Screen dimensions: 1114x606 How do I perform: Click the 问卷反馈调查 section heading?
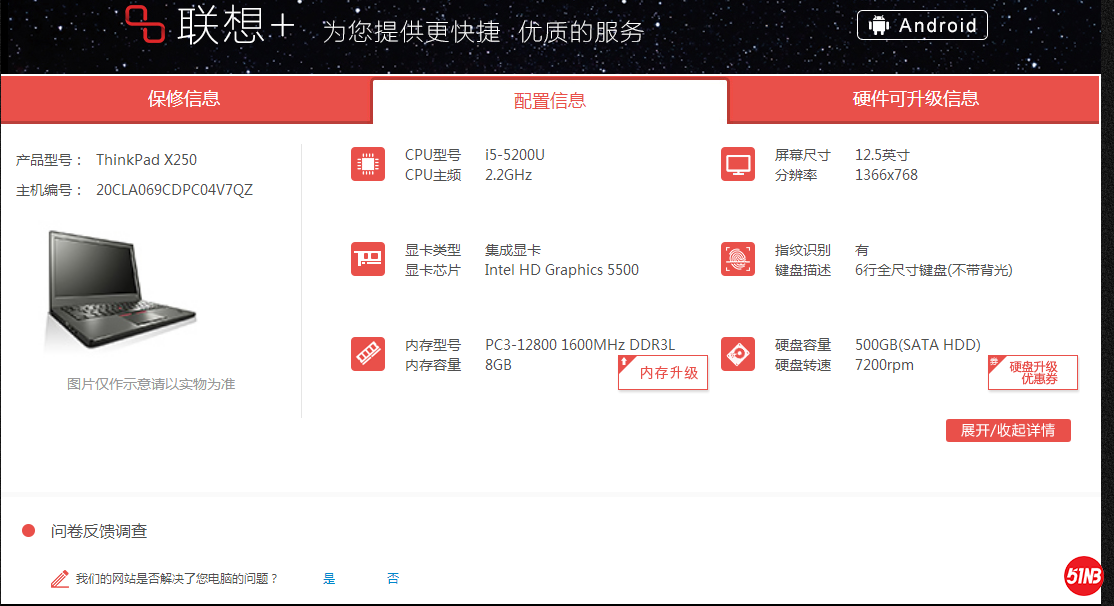(x=99, y=531)
